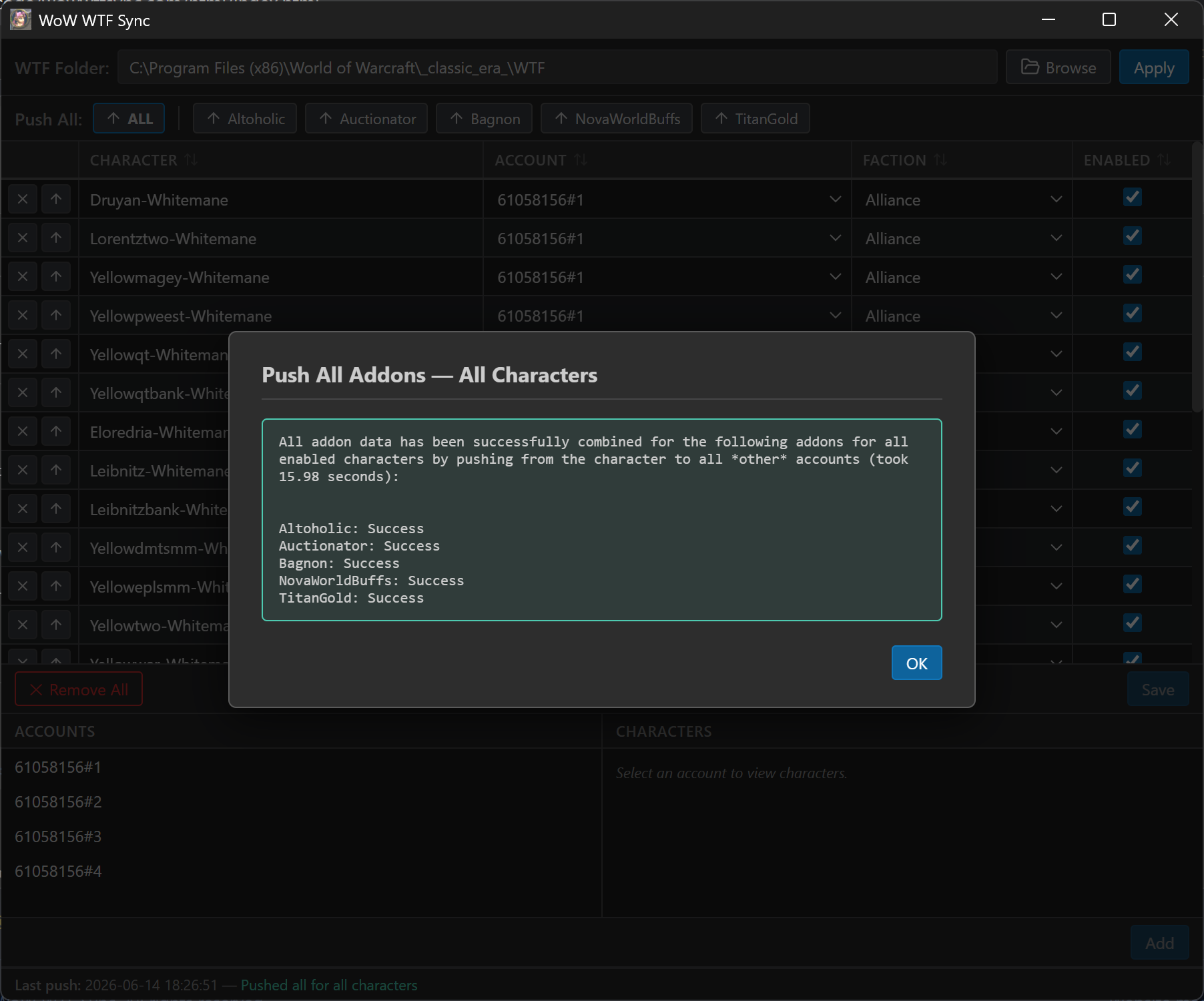Viewport: 1204px width, 1001px height.
Task: Focus the WTF Folder path field
Action: pyautogui.click(x=557, y=67)
